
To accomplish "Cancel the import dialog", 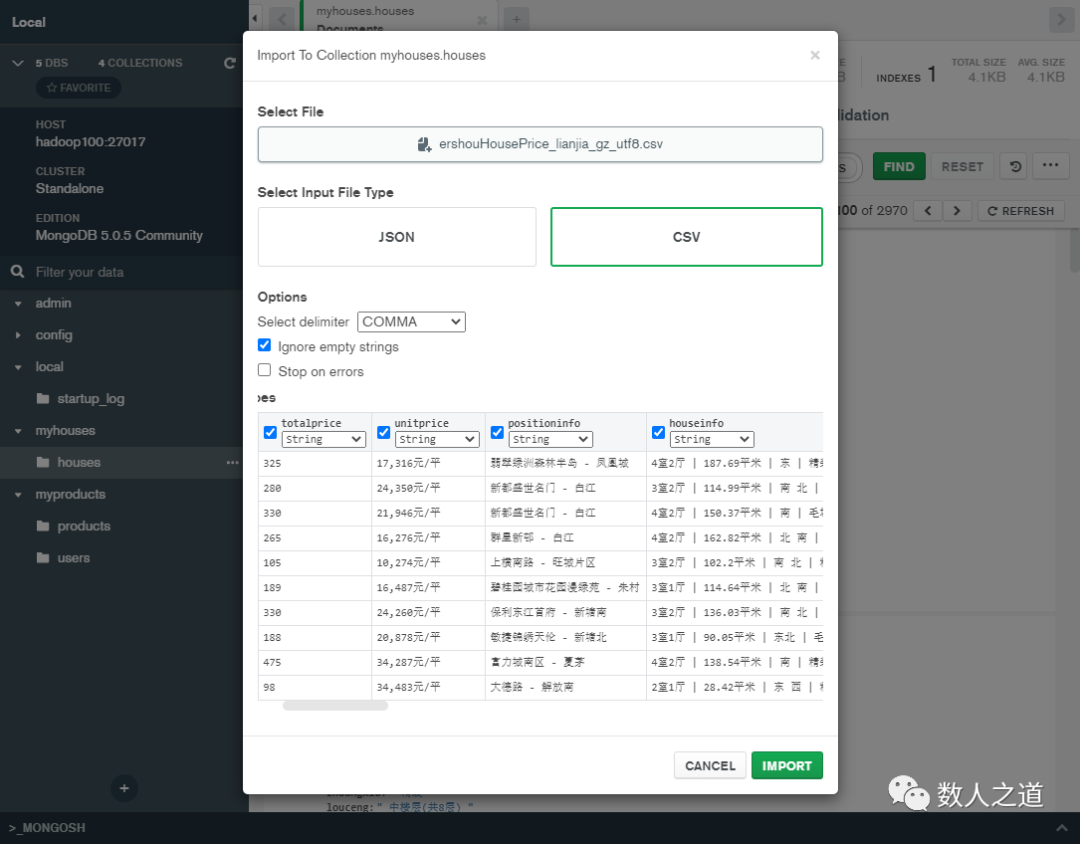I will click(x=710, y=765).
